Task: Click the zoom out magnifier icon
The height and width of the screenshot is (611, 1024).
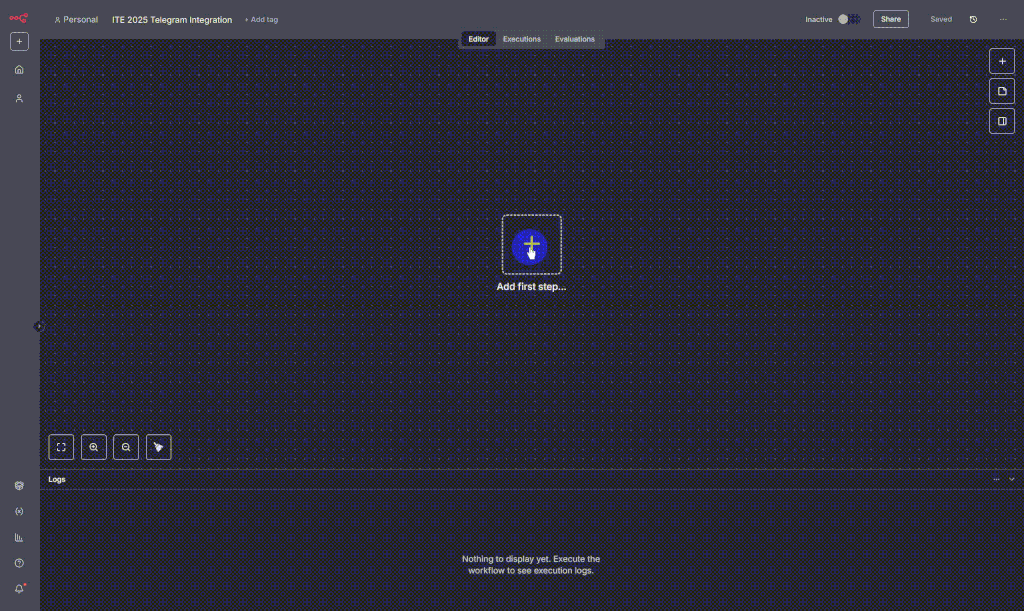Action: tap(126, 447)
